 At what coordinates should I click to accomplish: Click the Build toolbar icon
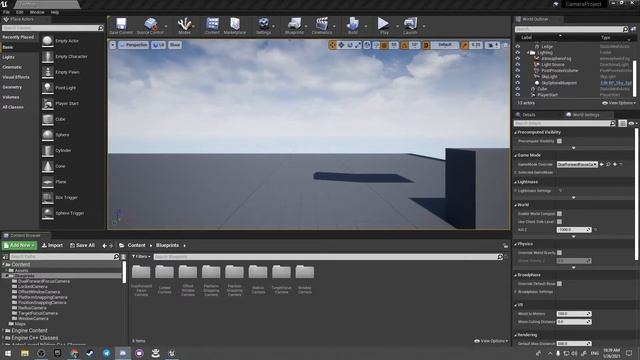click(353, 25)
